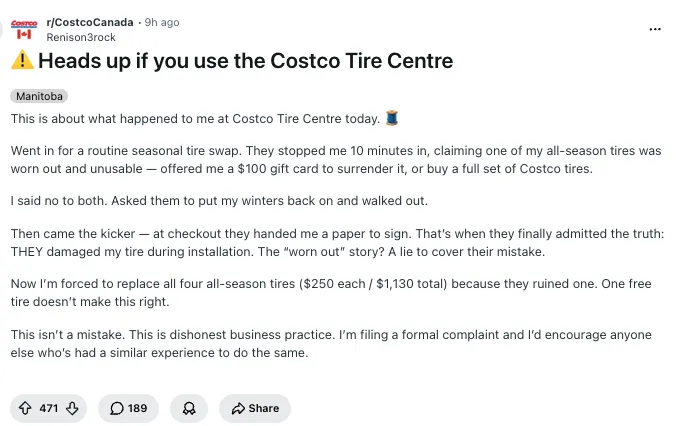Open the 'Heads up' post title
The image size is (676, 426).
pos(245,61)
